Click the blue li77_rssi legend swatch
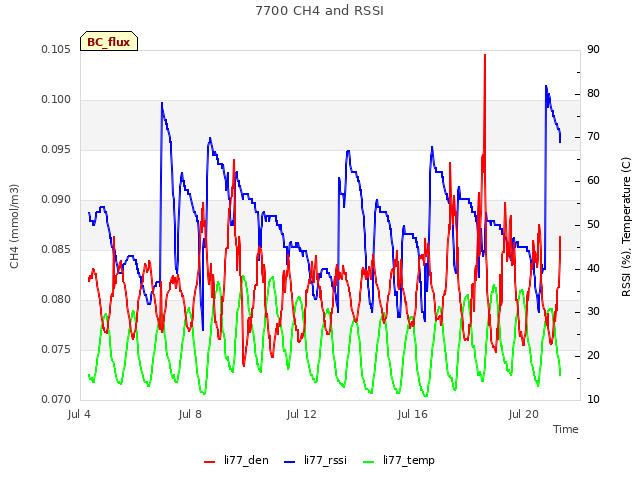640x480 pixels. pyautogui.click(x=289, y=462)
